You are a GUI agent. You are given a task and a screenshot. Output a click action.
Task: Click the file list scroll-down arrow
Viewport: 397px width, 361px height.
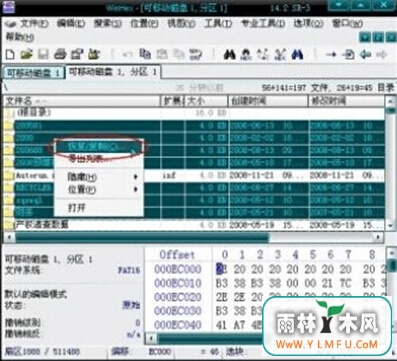pos(390,225)
